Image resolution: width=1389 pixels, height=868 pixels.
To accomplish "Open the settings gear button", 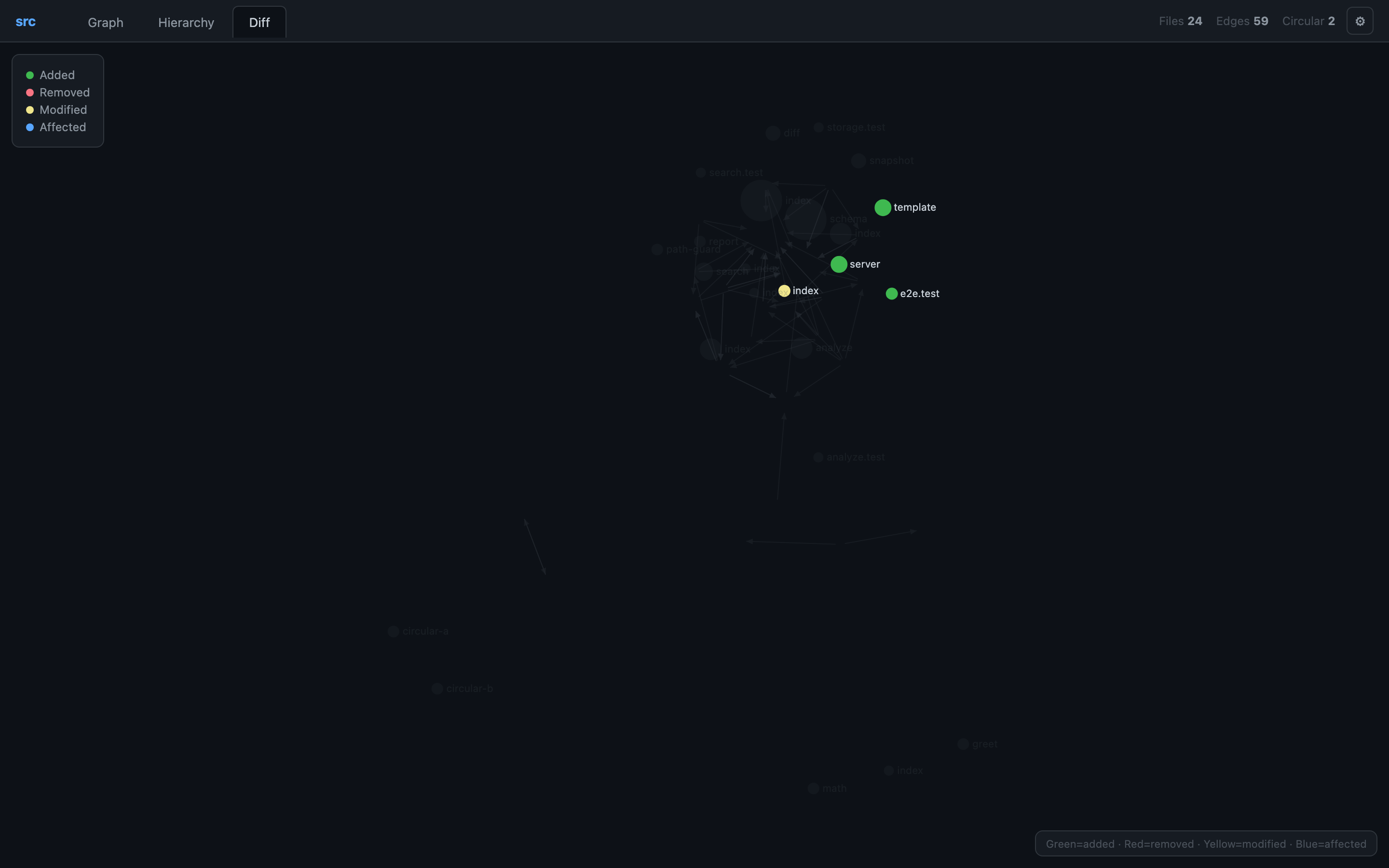I will coord(1359,21).
